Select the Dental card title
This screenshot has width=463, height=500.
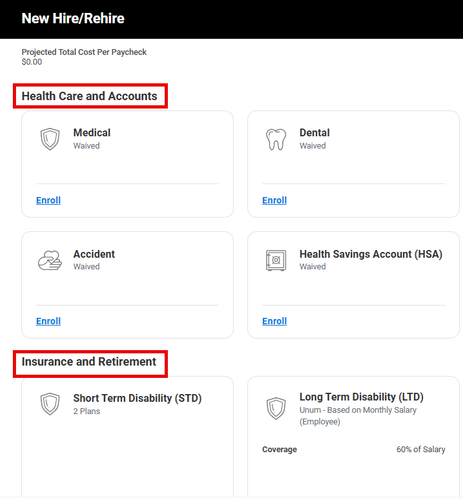point(314,133)
